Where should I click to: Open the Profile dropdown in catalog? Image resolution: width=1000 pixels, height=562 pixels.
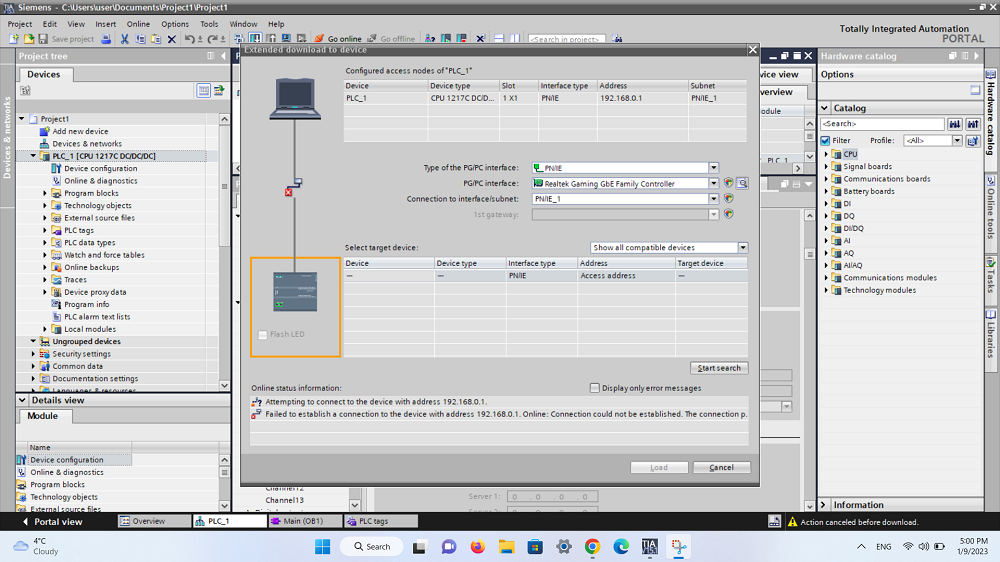[957, 140]
